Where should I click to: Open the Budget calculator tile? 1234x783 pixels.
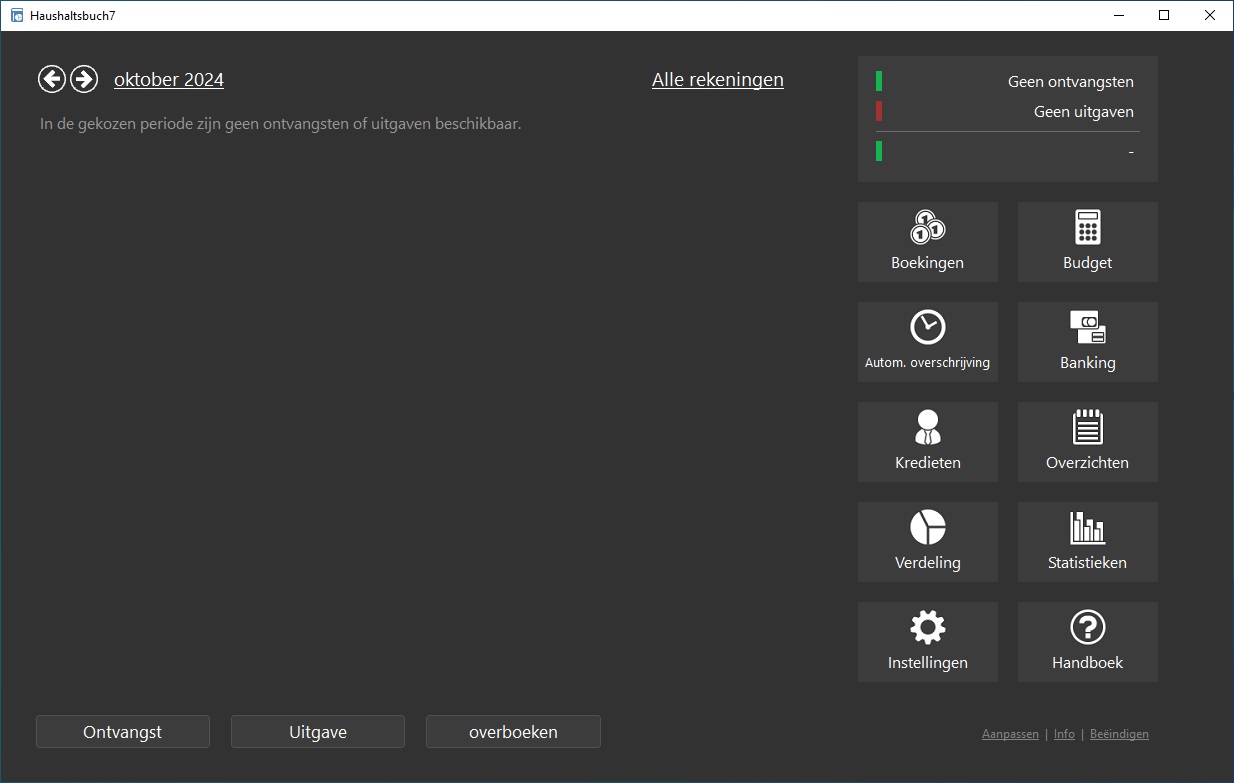click(1087, 241)
